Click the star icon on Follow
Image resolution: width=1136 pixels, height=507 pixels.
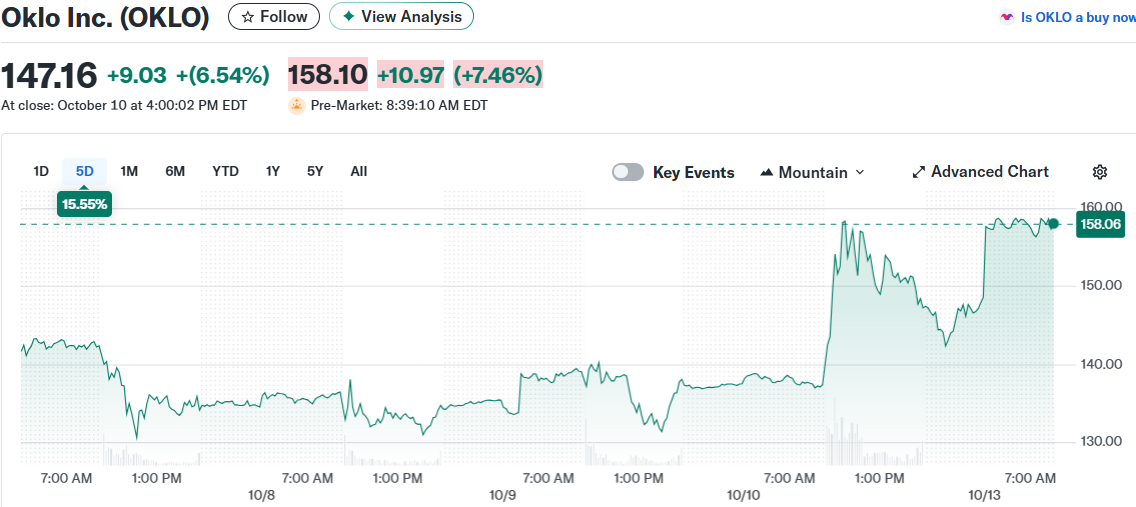[248, 17]
